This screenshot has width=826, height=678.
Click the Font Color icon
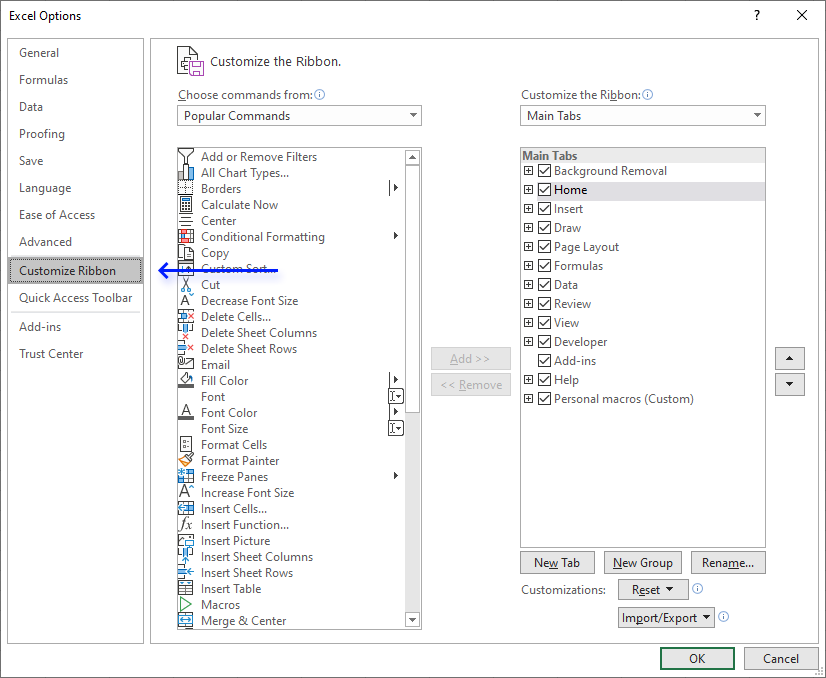point(185,412)
